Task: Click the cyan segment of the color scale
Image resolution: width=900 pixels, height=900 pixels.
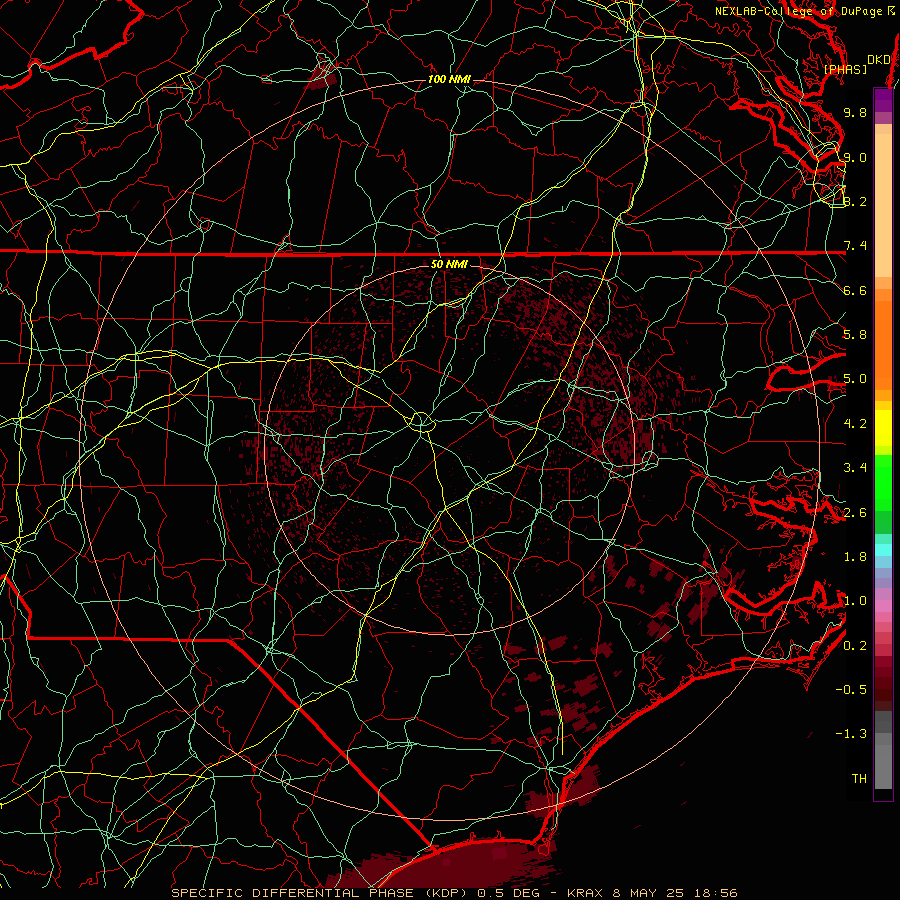Action: 883,550
